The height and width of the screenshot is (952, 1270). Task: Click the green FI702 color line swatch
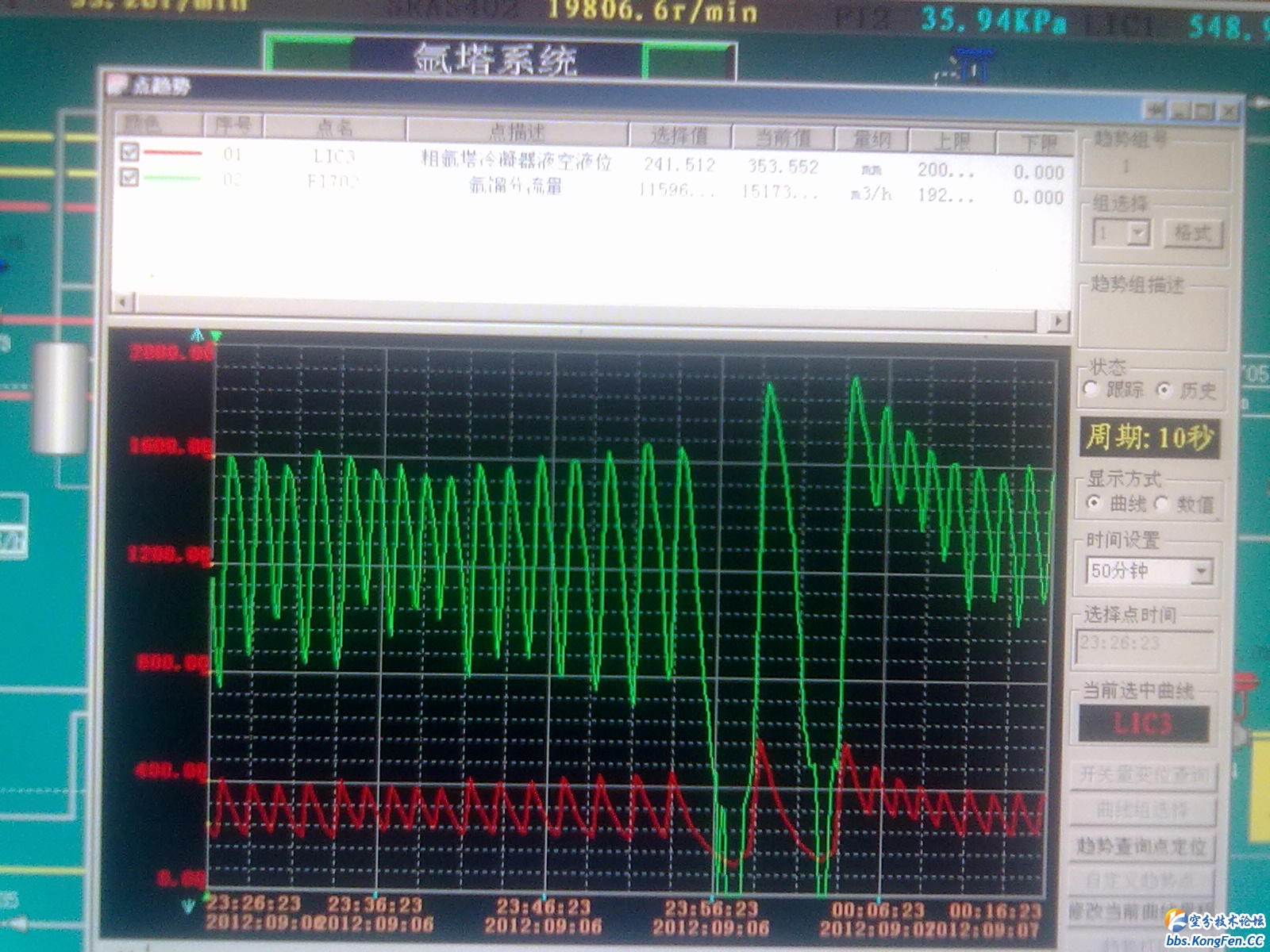[x=172, y=178]
